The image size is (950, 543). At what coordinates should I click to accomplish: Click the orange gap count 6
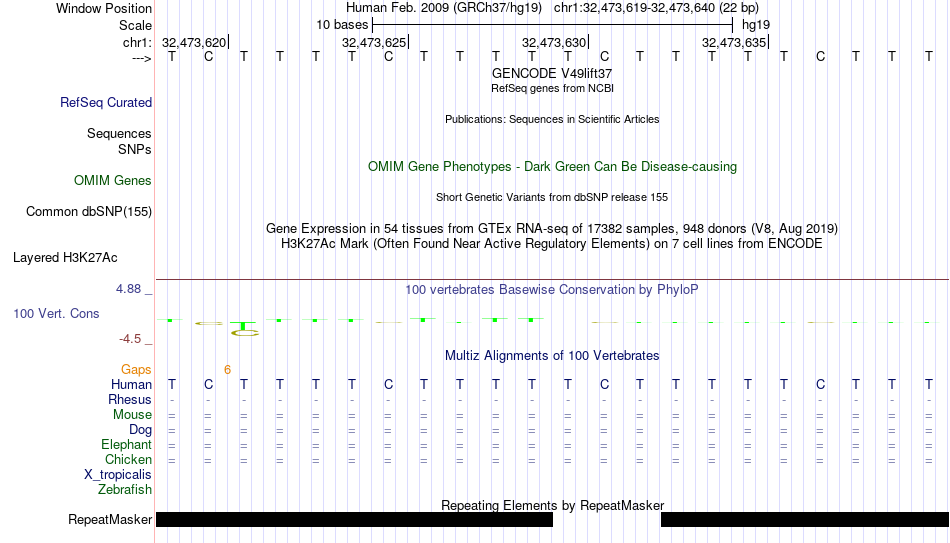pos(227,370)
